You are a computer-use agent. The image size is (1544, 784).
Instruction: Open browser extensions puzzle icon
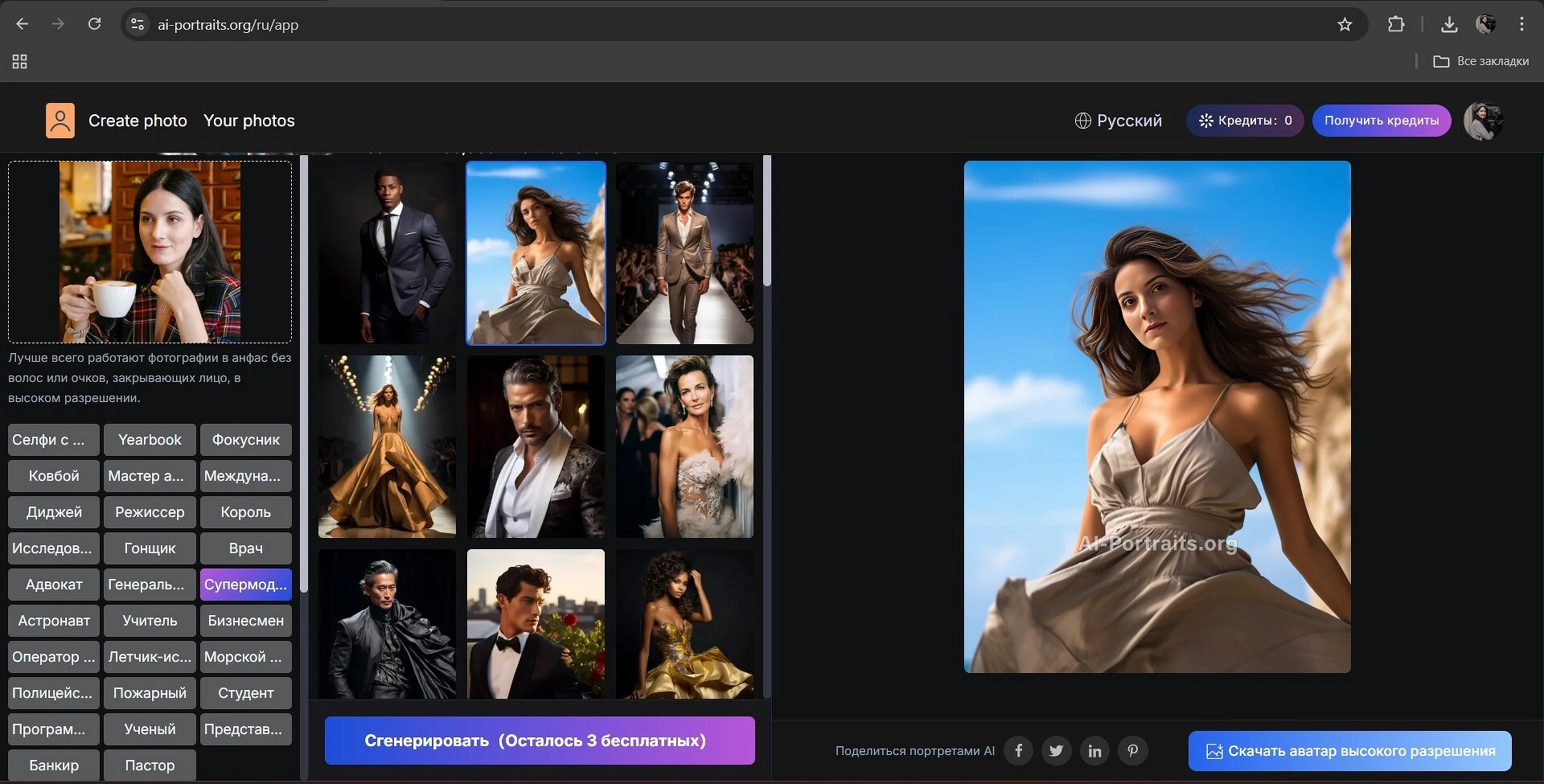click(1396, 25)
